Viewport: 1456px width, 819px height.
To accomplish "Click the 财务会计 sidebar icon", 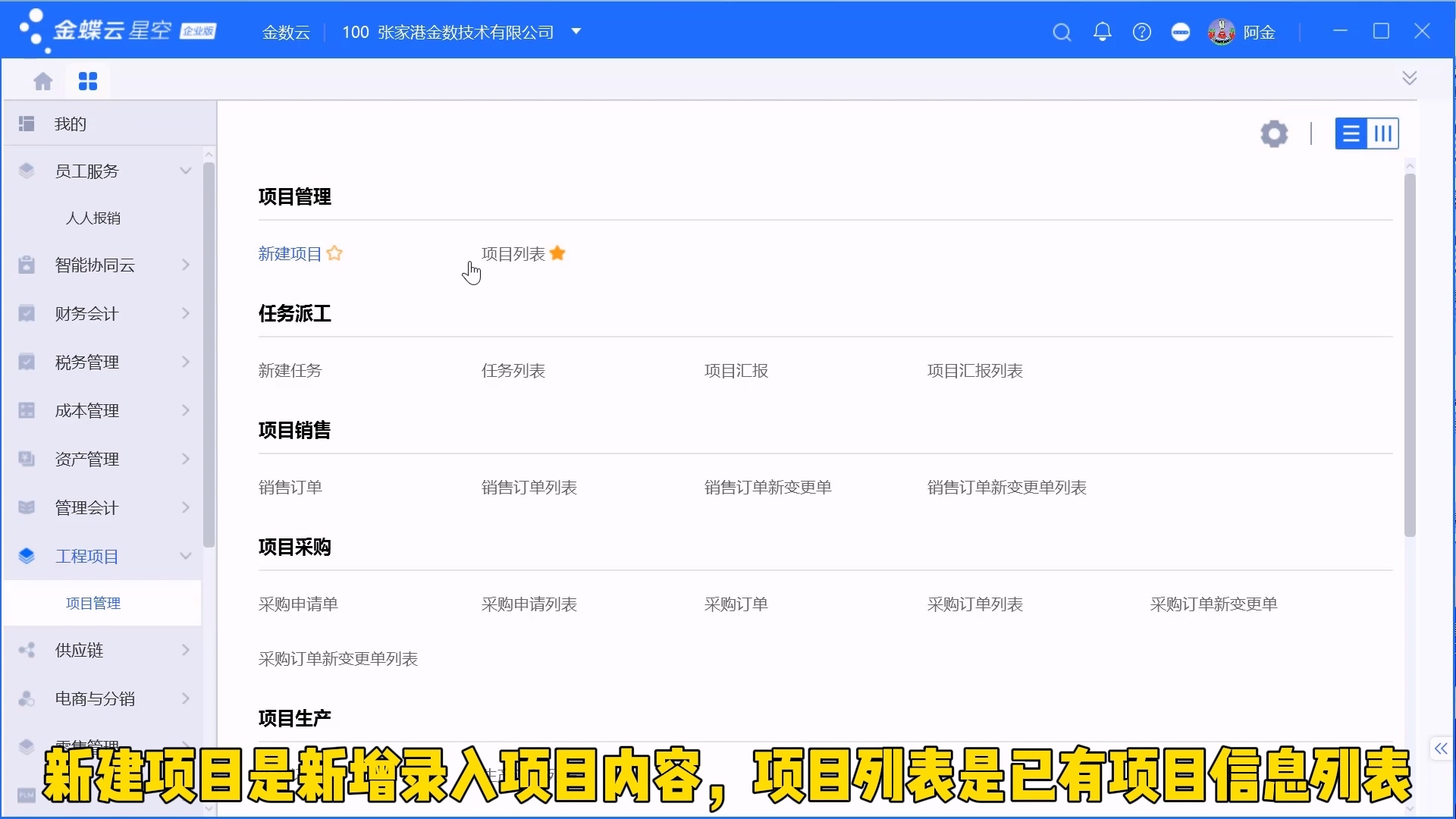I will 27,314.
